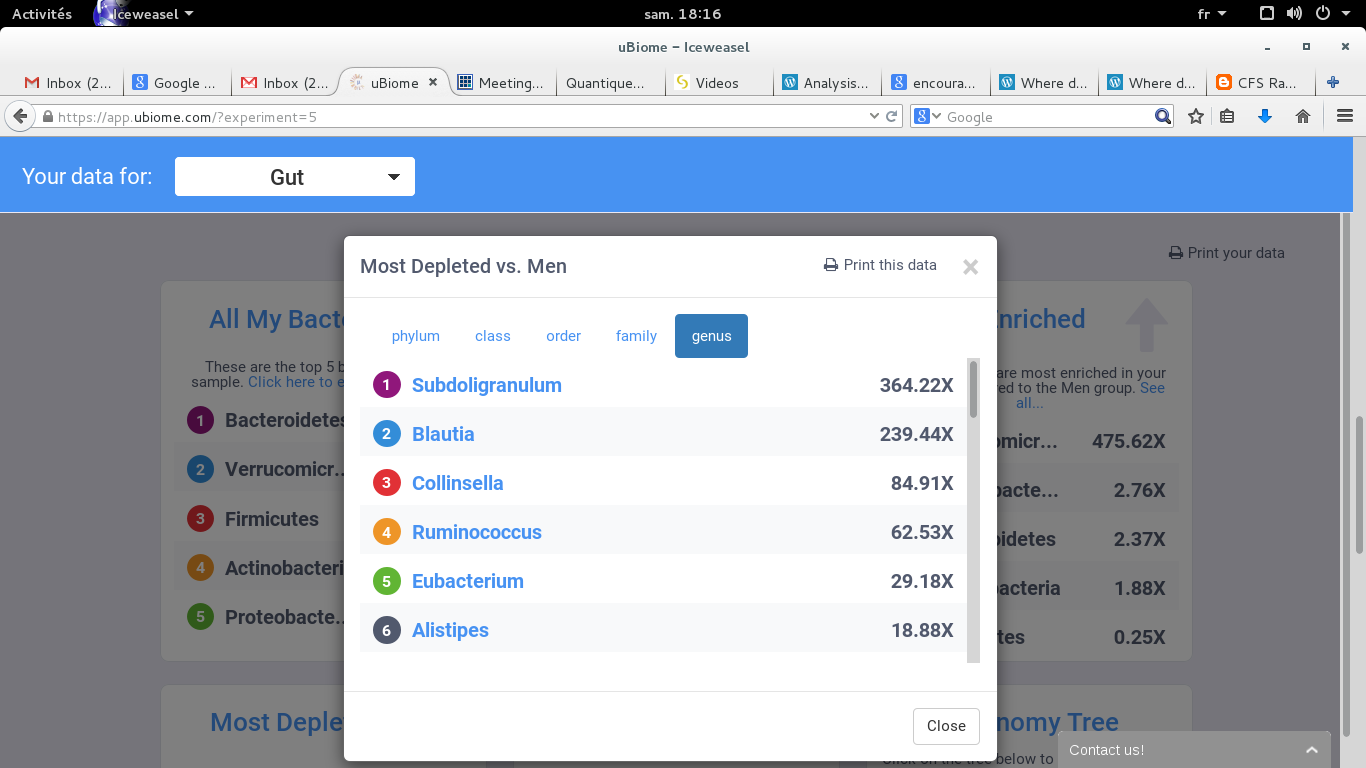Switch to the Videos browser tab
Image resolution: width=1366 pixels, height=768 pixels.
pos(717,83)
